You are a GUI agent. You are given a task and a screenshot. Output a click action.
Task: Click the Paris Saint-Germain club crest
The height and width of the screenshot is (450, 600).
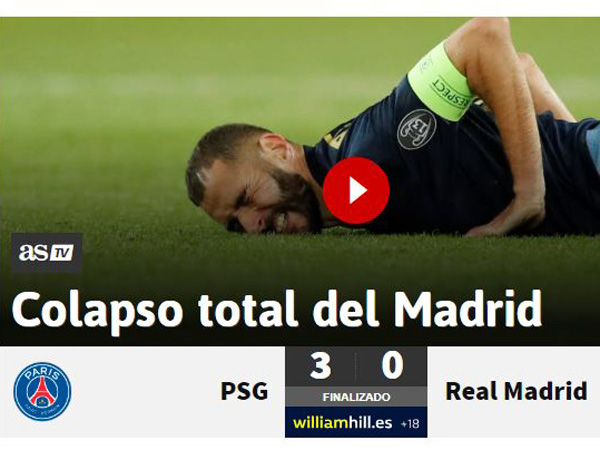click(42, 391)
